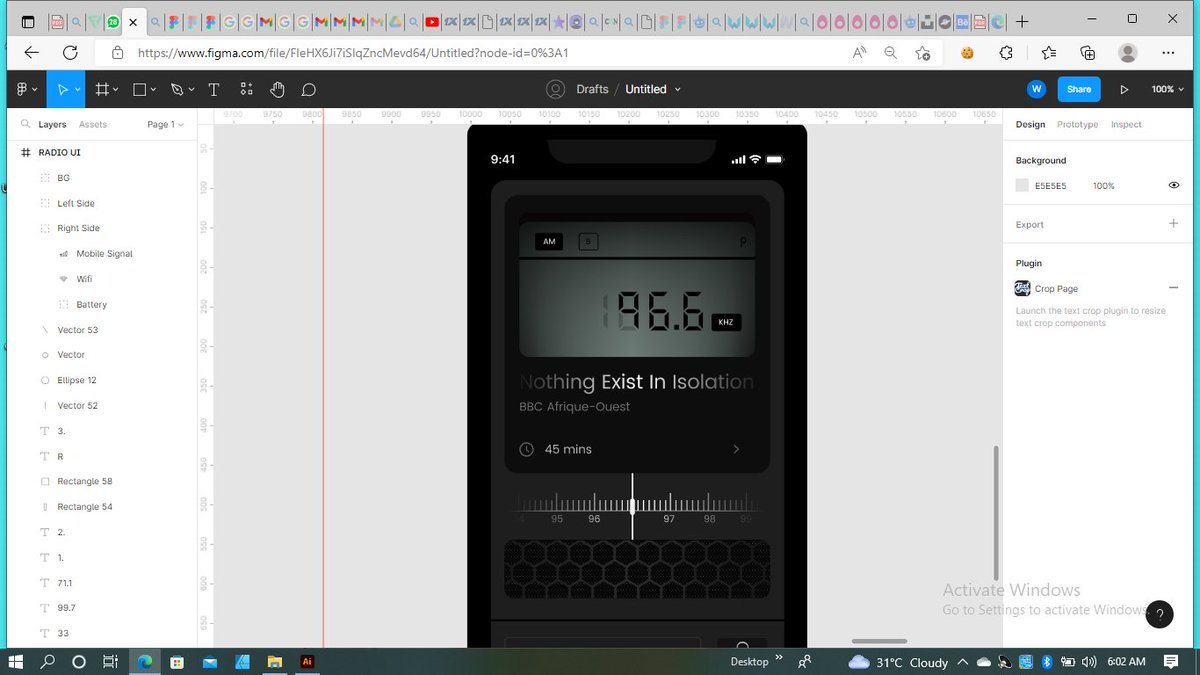Switch to the Assets tab
Viewport: 1200px width, 675px height.
point(93,125)
